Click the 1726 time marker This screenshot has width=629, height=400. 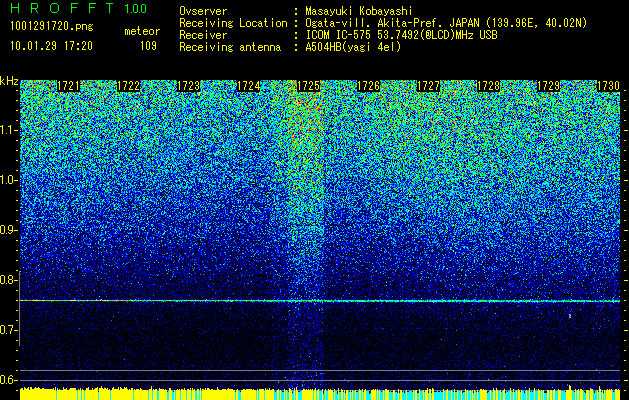point(368,86)
